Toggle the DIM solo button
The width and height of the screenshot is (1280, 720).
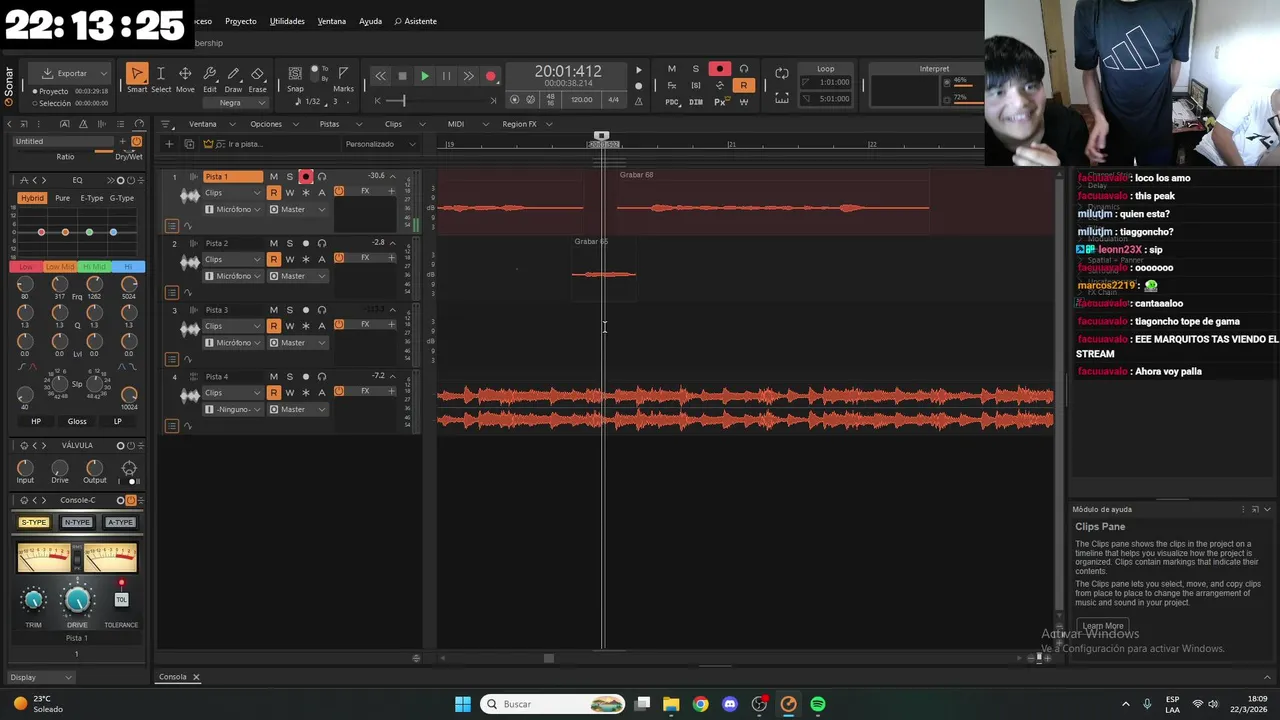pos(696,102)
